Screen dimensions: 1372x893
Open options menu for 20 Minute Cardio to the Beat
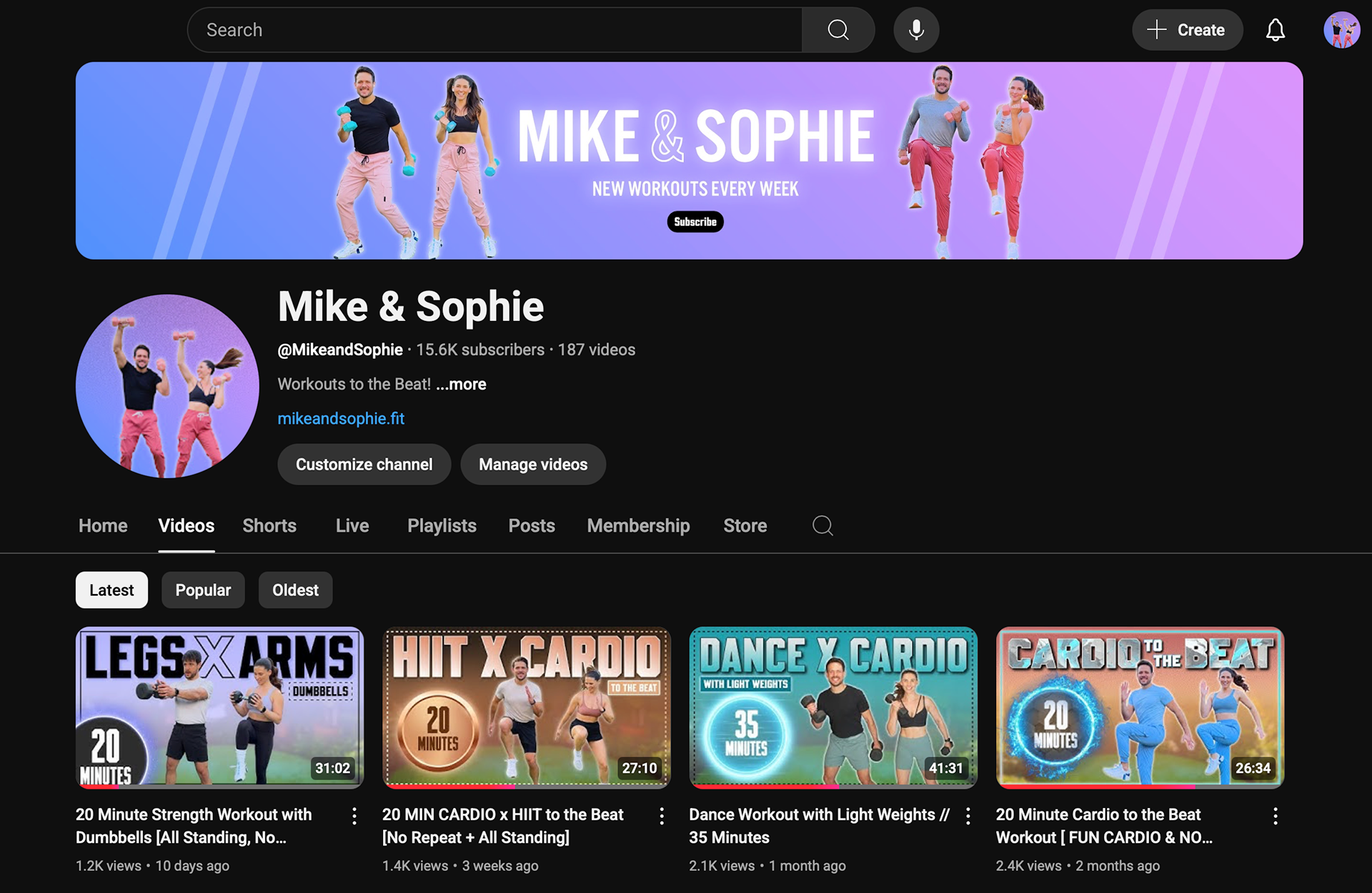pyautogui.click(x=1276, y=816)
